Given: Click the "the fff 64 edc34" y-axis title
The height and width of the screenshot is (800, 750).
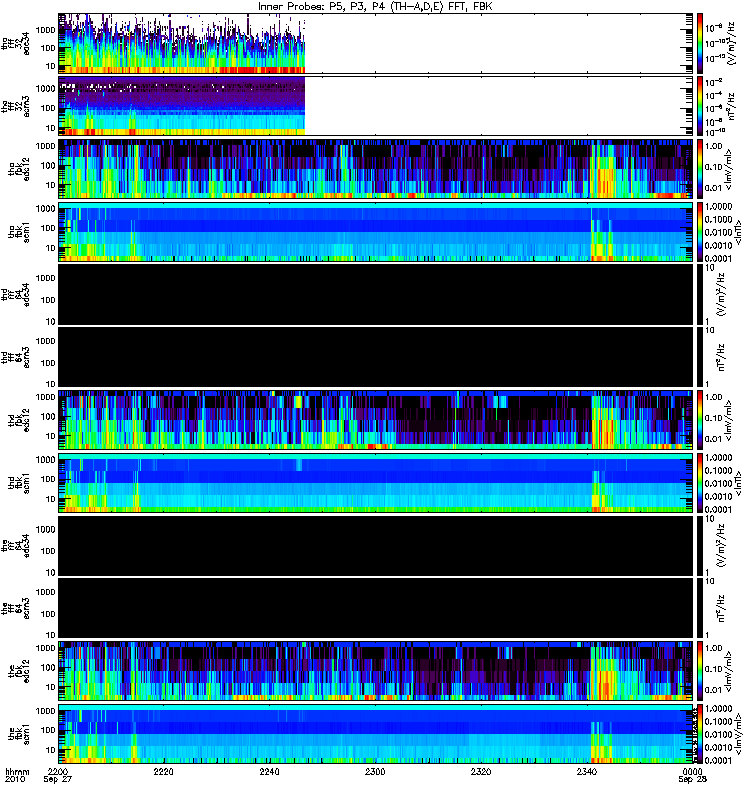Looking at the screenshot, I should [16, 545].
